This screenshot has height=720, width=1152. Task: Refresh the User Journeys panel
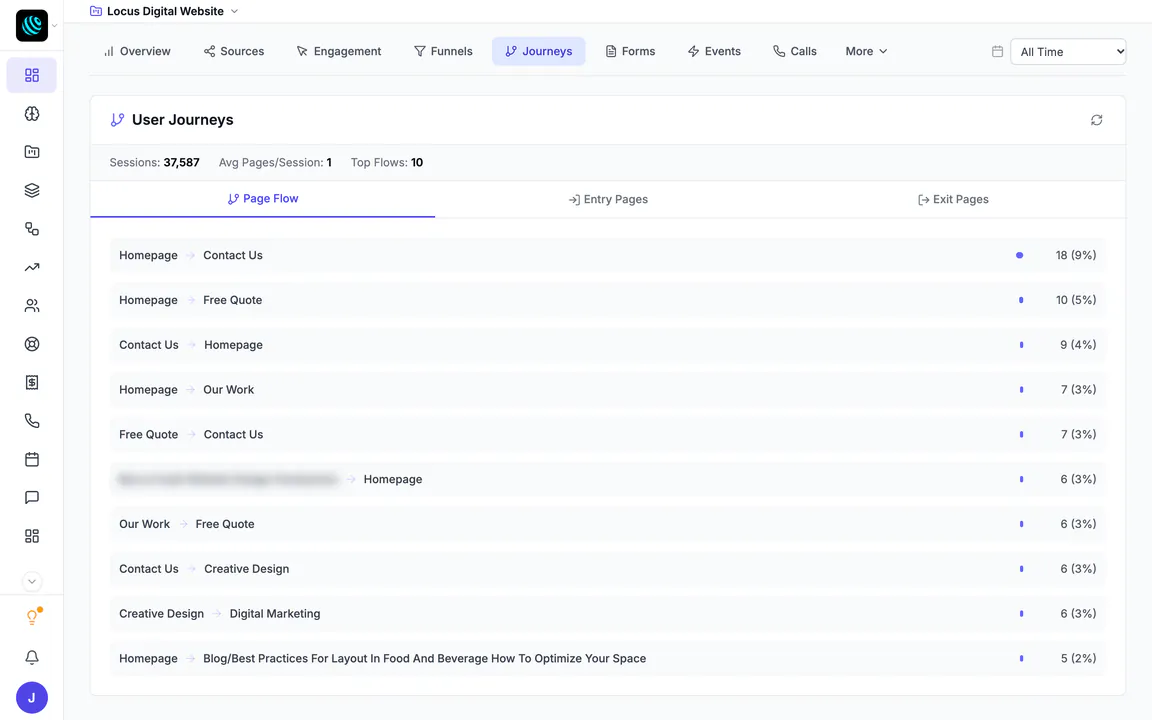[x=1096, y=120]
